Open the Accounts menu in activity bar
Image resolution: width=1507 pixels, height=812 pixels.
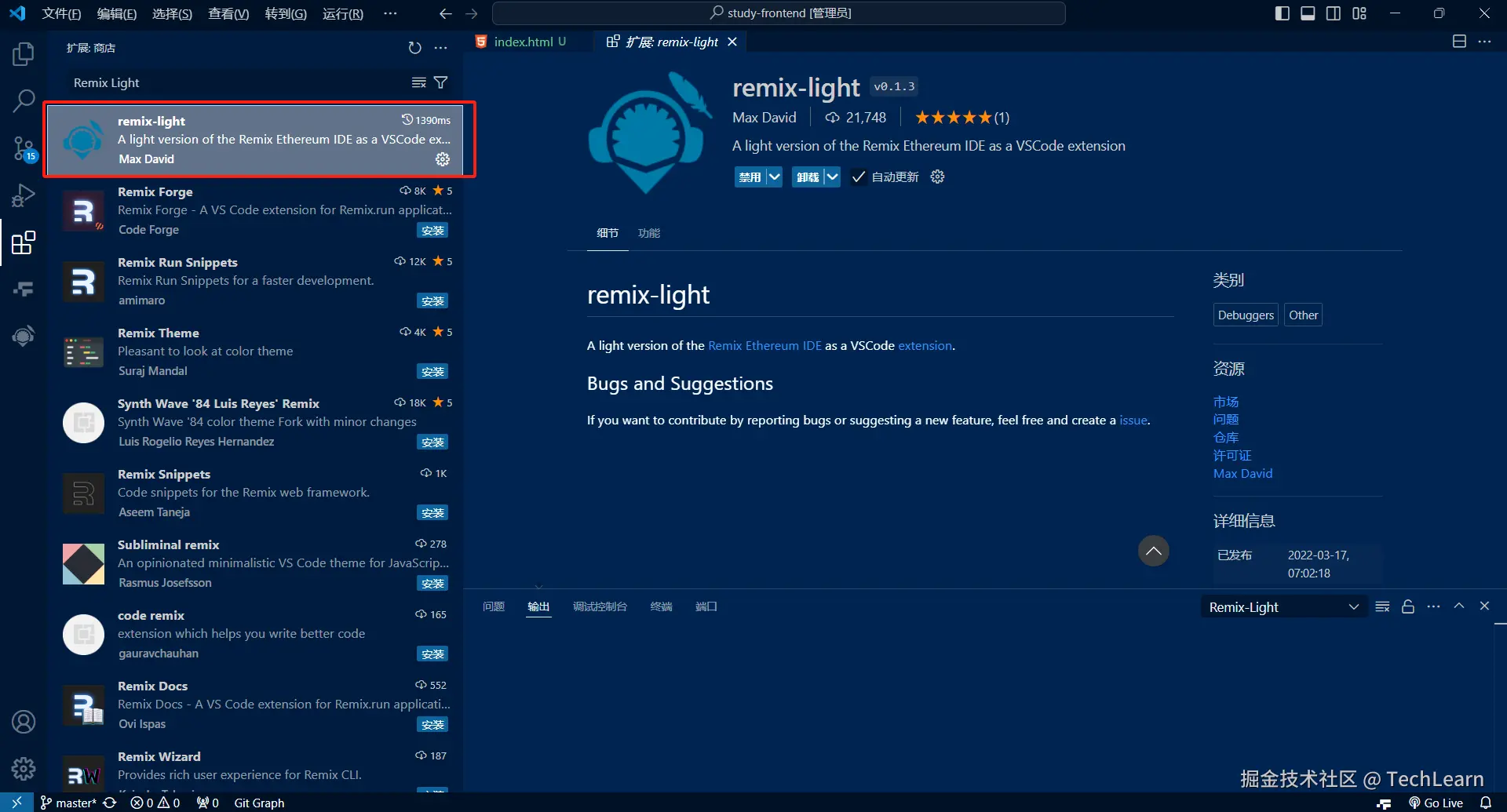click(x=24, y=722)
